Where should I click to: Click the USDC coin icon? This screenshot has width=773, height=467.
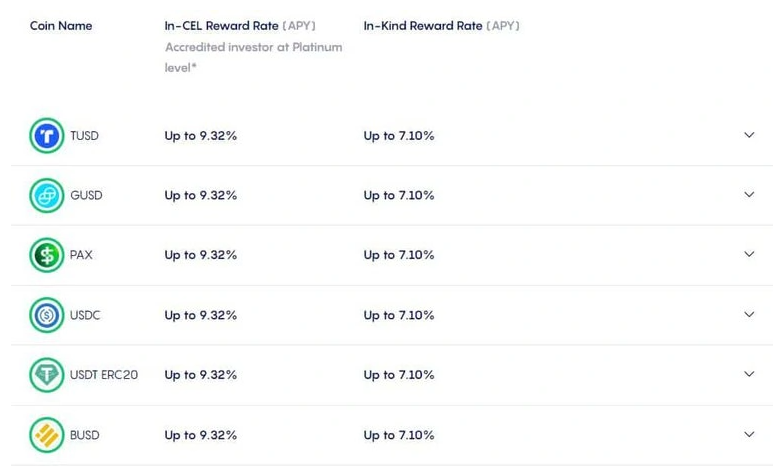click(x=47, y=315)
